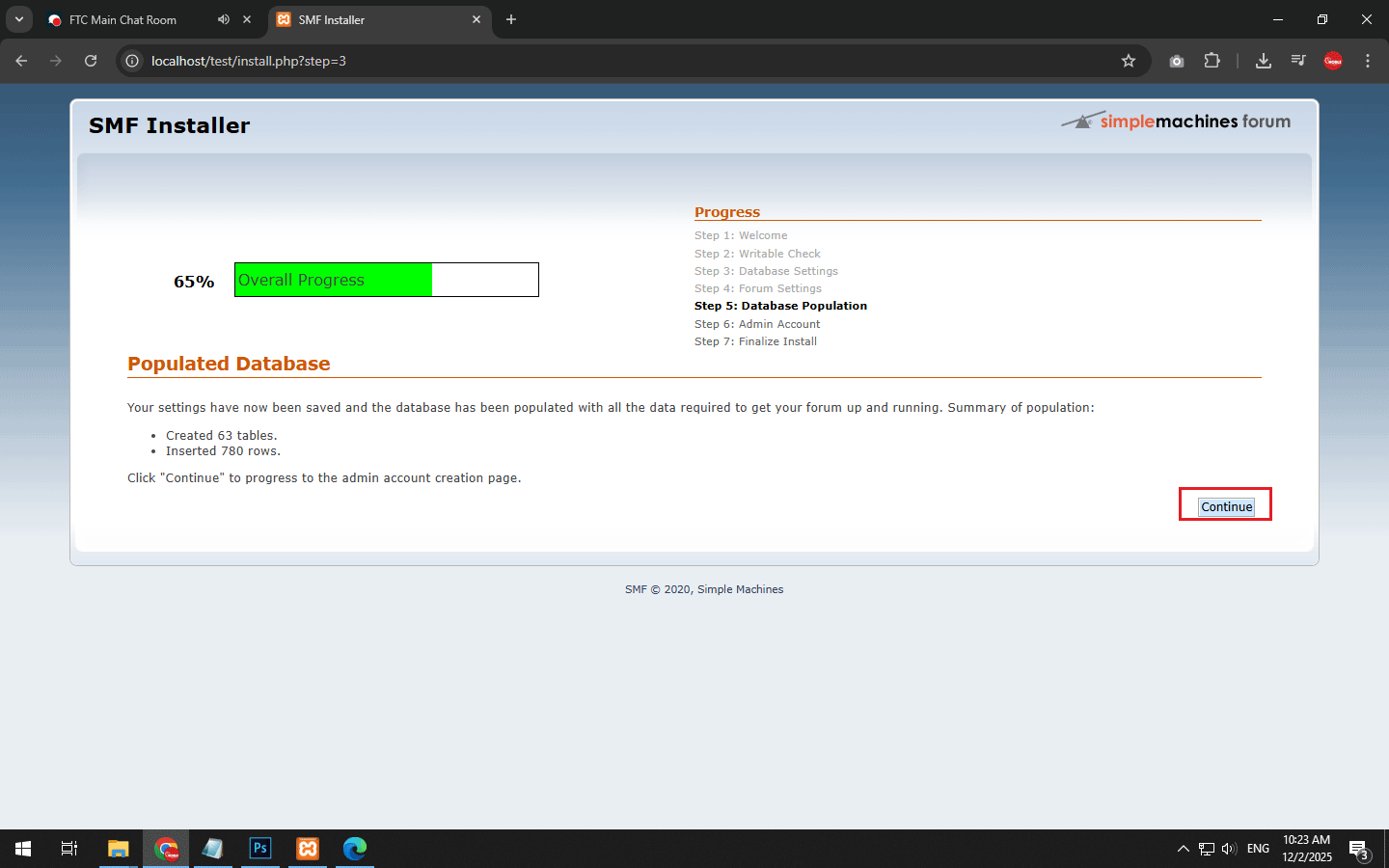1389x868 pixels.
Task: Open a new browser tab
Action: 511,19
